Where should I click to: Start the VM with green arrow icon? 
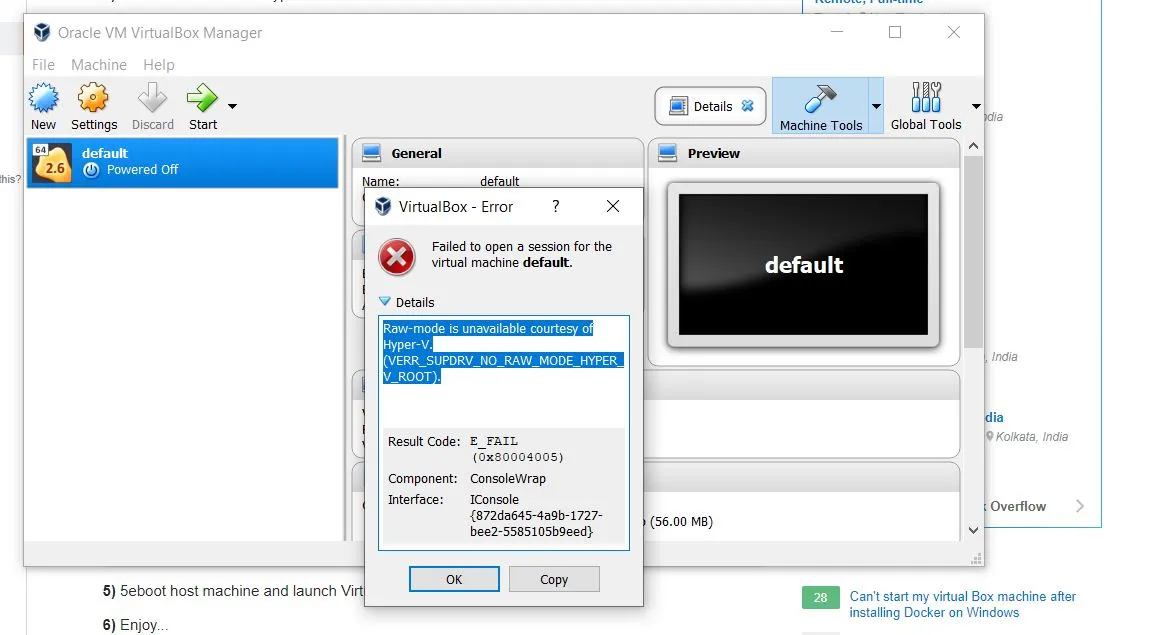point(202,98)
